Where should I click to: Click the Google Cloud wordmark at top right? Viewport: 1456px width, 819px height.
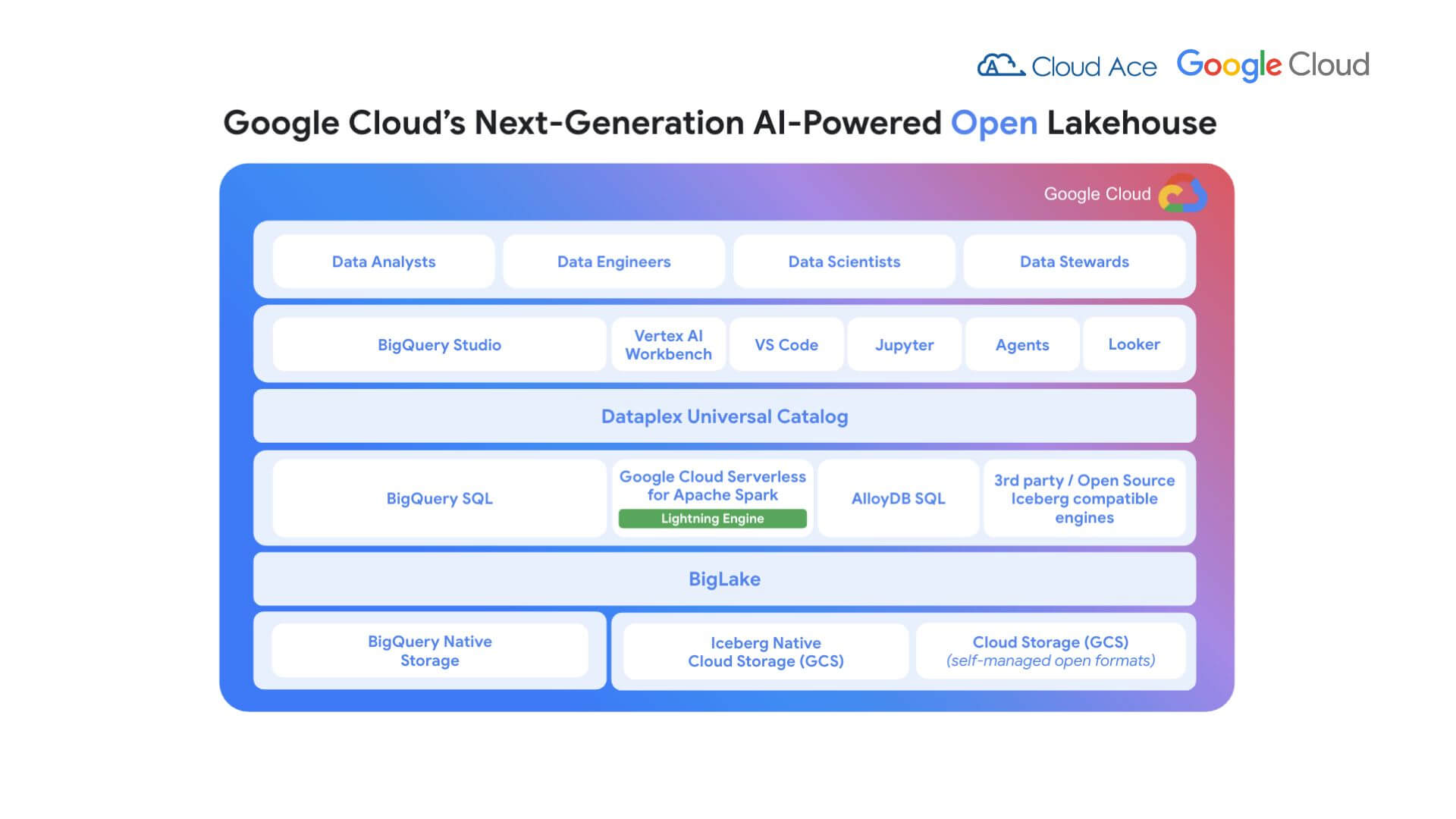[x=1272, y=65]
